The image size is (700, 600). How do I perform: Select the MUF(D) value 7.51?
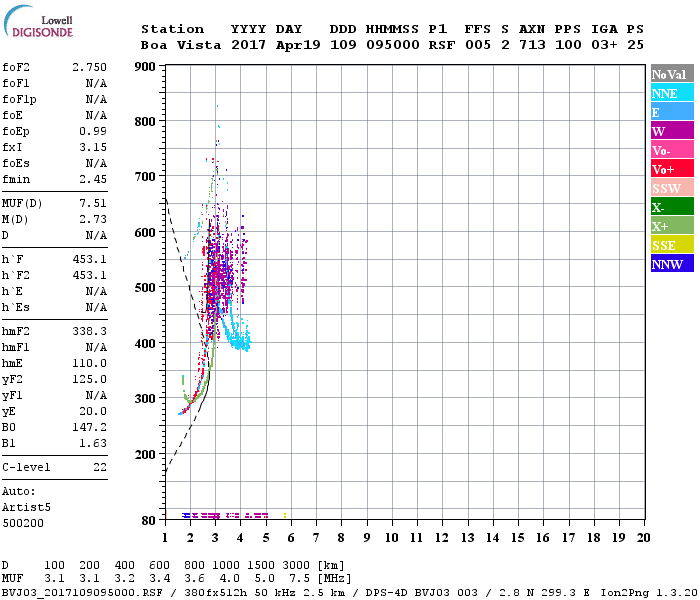tap(92, 203)
